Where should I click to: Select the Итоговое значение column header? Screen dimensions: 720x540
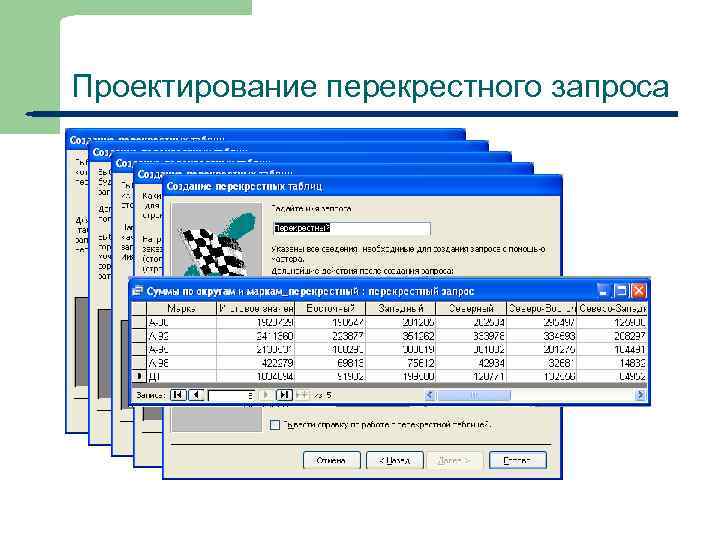pyautogui.click(x=255, y=308)
